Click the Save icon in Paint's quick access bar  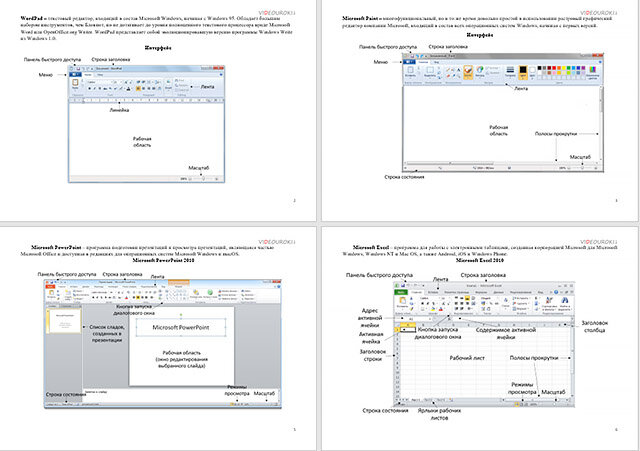[x=412, y=56]
